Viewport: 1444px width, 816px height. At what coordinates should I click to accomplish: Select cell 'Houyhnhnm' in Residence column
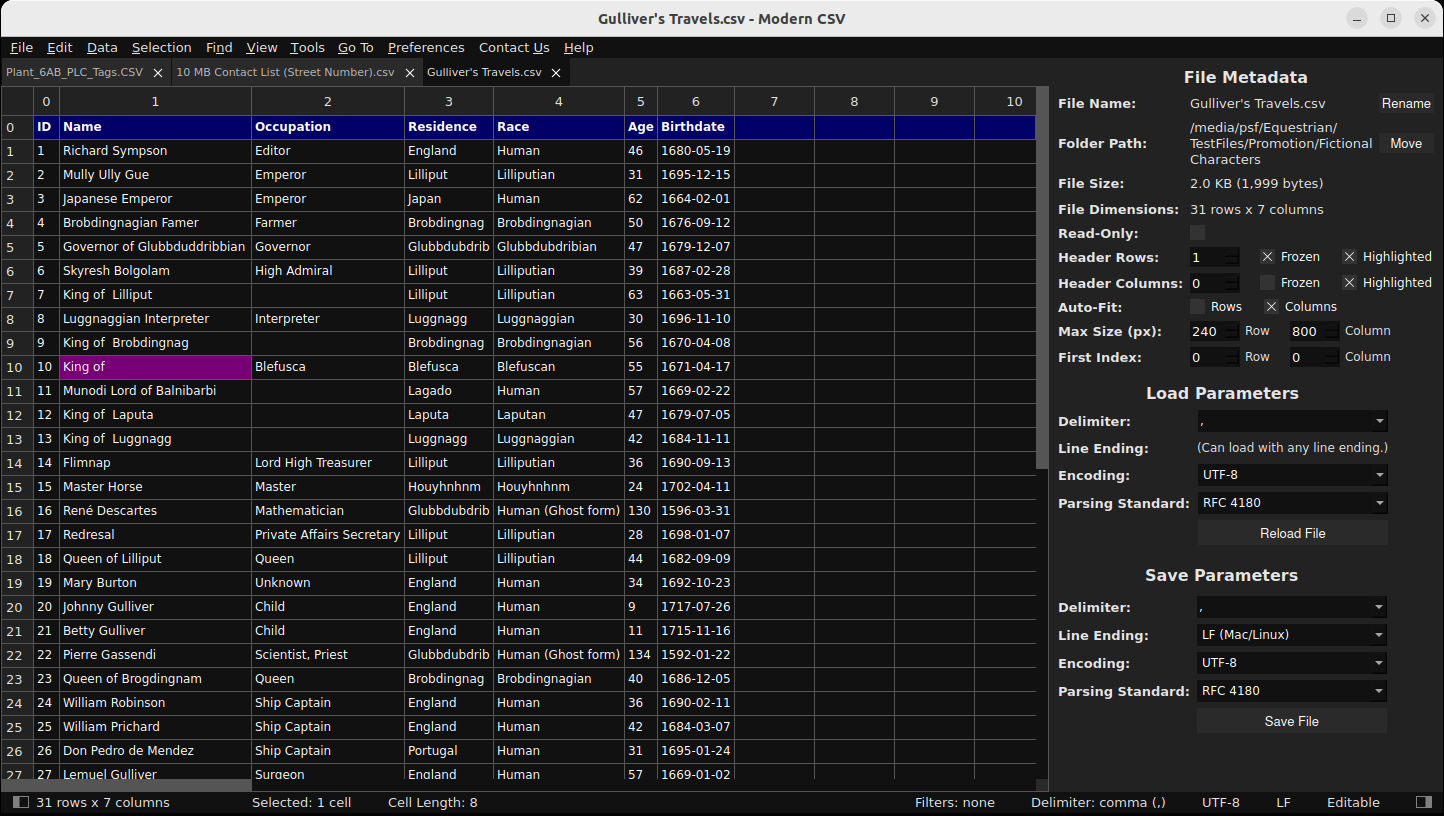tap(449, 487)
